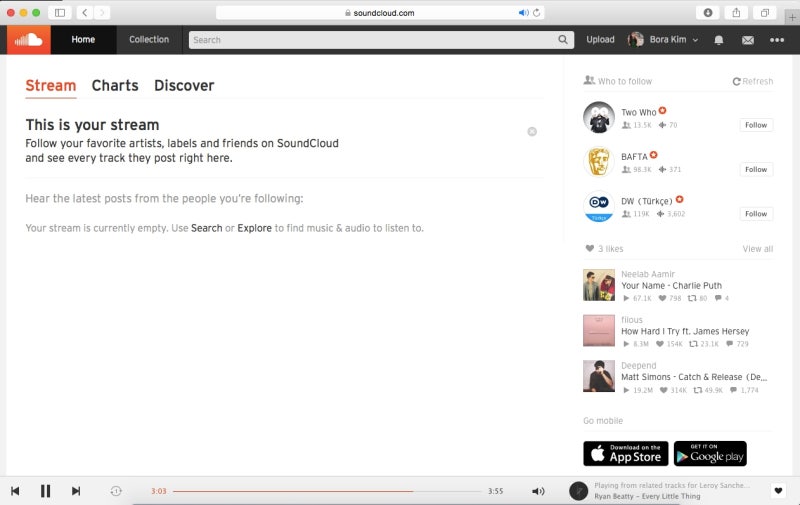Image resolution: width=800 pixels, height=505 pixels.
Task: Open the BAFTA profile name
Action: pyautogui.click(x=634, y=157)
